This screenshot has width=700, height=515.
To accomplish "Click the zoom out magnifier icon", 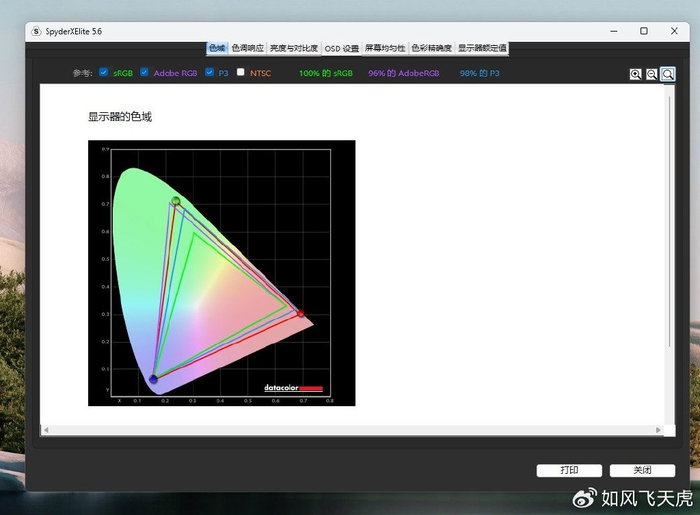I will coord(652,74).
